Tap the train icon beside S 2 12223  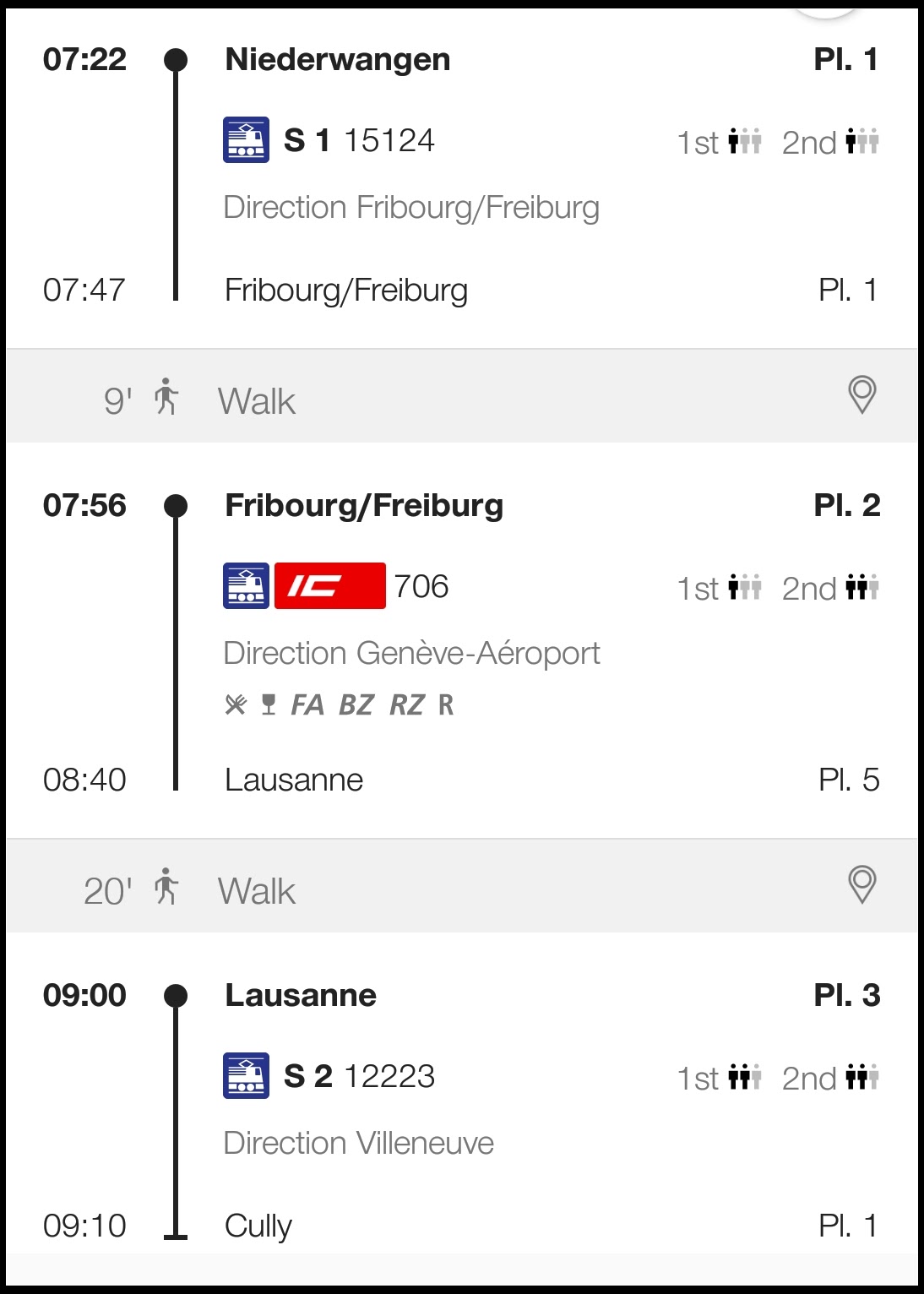[246, 1075]
